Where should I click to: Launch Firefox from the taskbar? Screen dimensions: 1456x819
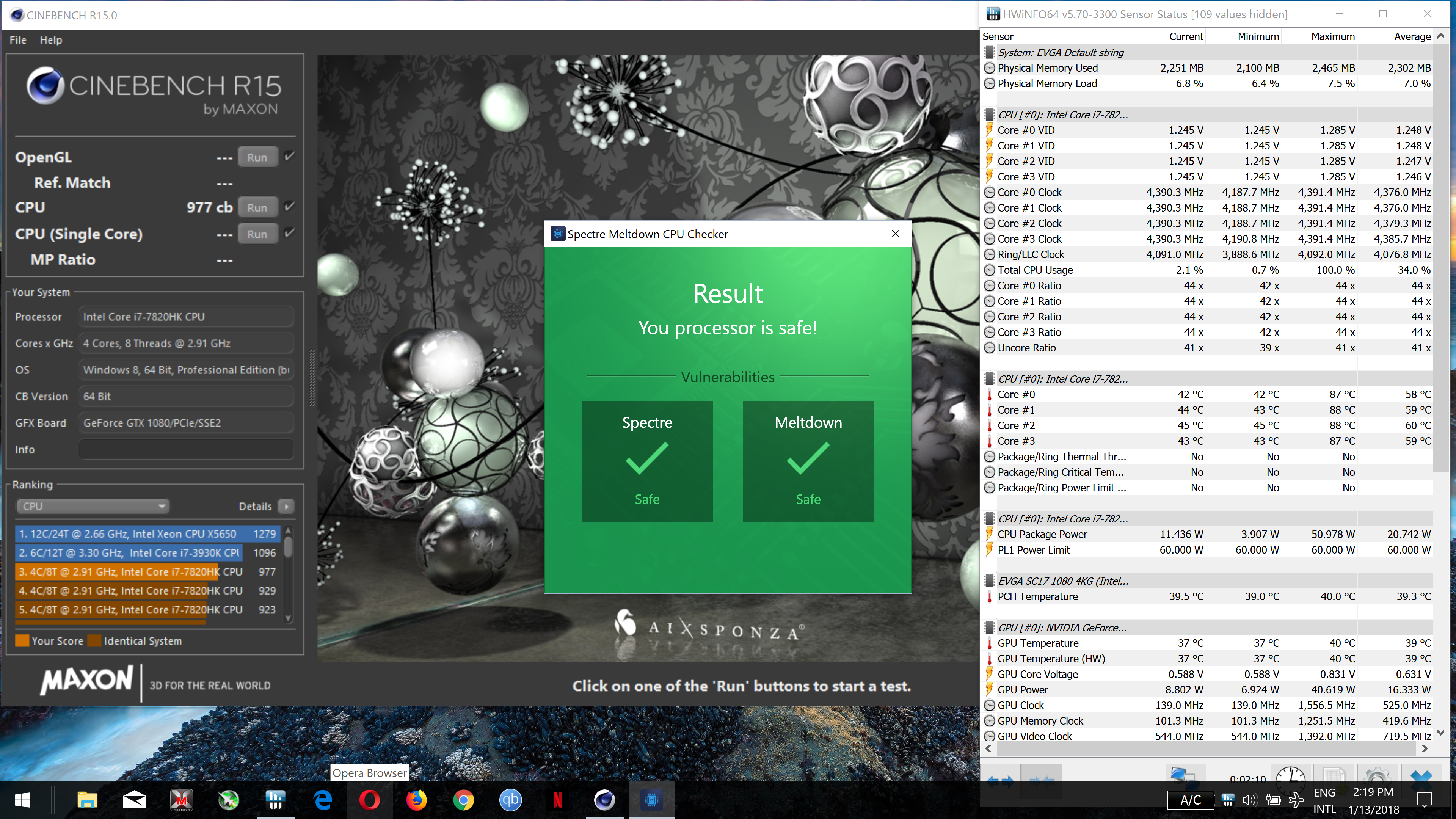417,800
